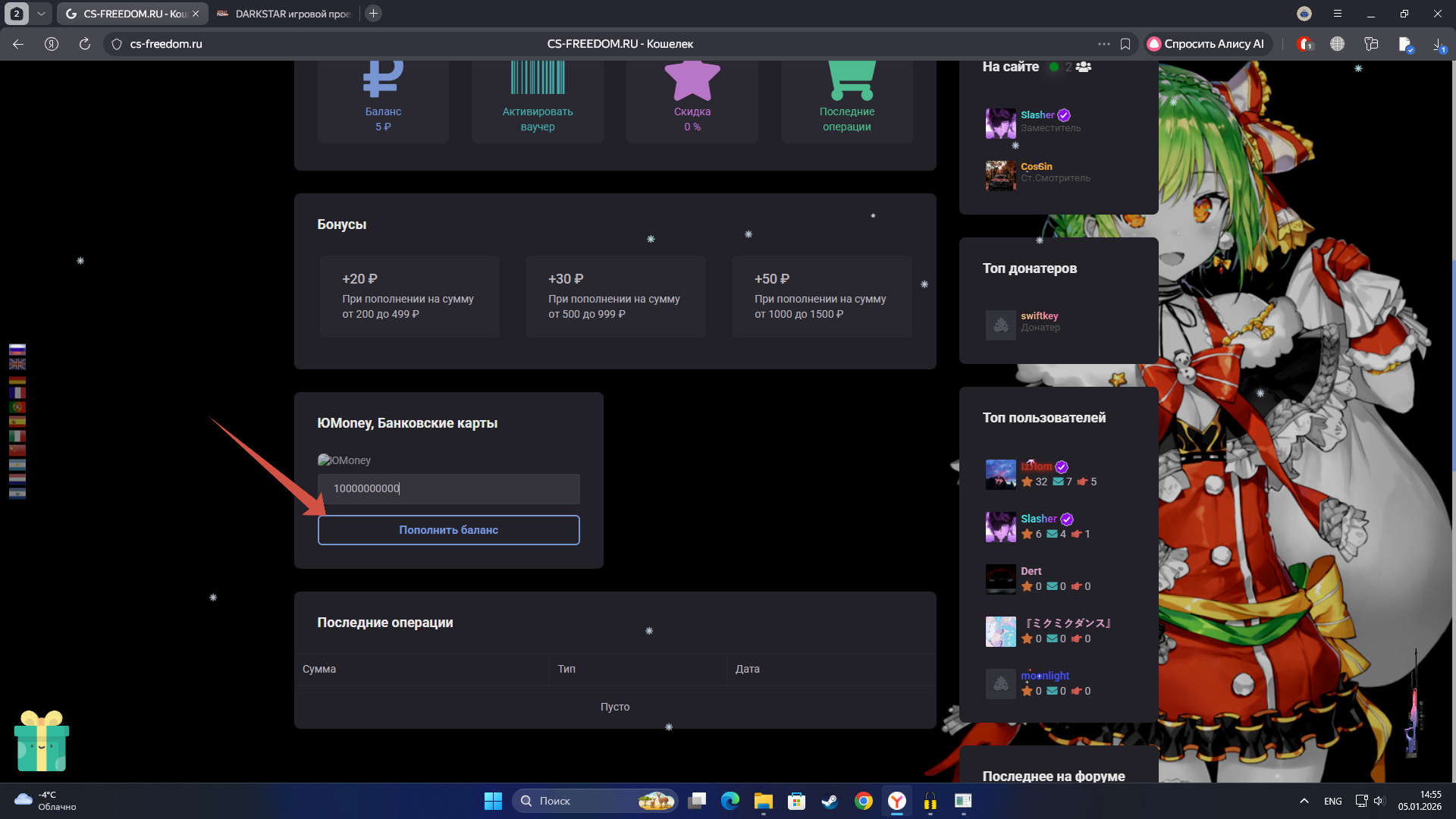The image size is (1456, 819).
Task: Click the Спросить Алису AI button
Action: 1206,44
